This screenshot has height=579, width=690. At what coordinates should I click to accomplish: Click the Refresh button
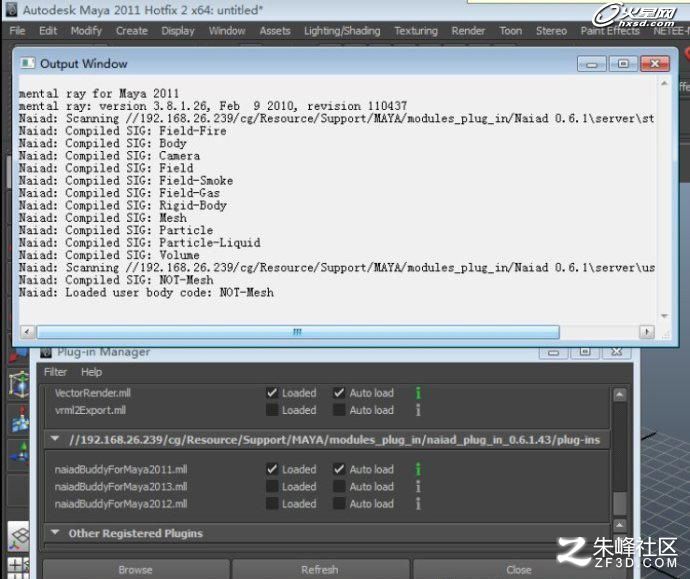pos(320,570)
